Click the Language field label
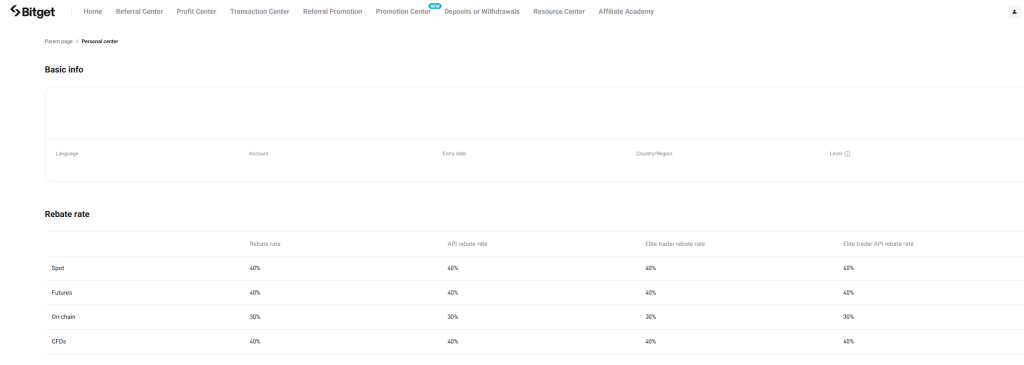Image resolution: width=1024 pixels, height=365 pixels. (x=67, y=153)
